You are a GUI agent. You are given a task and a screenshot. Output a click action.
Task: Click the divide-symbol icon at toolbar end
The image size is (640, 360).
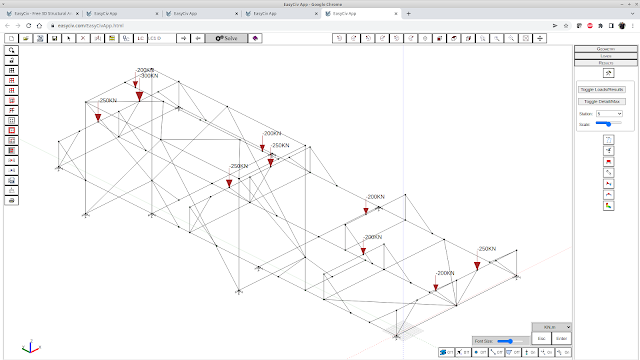[540, 38]
